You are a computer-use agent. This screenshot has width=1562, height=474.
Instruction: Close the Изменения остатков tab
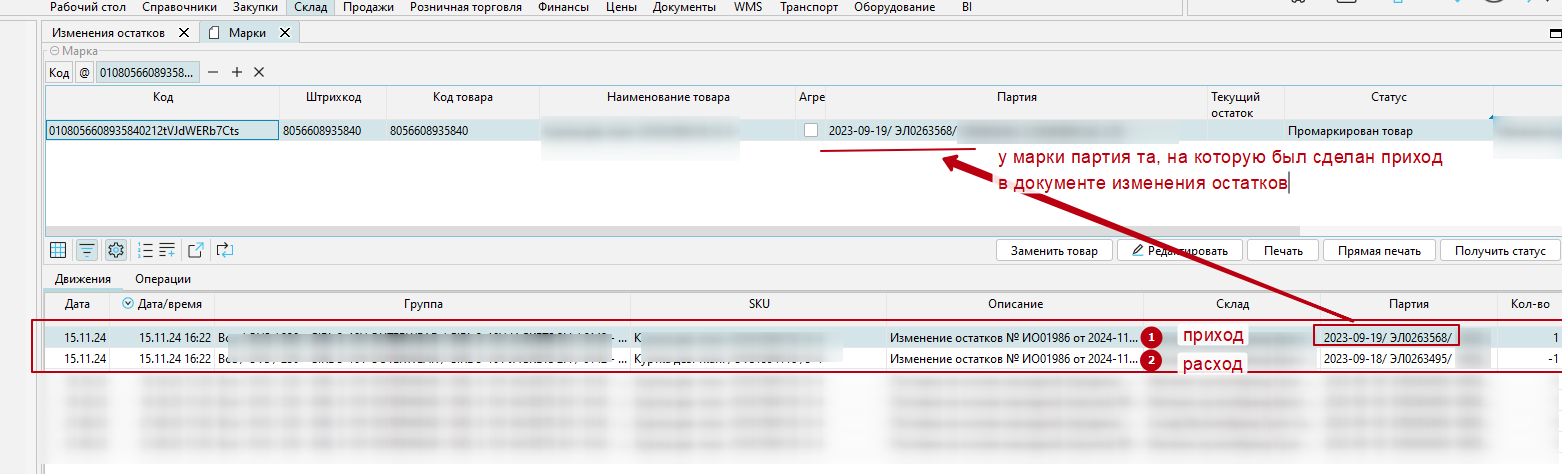183,32
